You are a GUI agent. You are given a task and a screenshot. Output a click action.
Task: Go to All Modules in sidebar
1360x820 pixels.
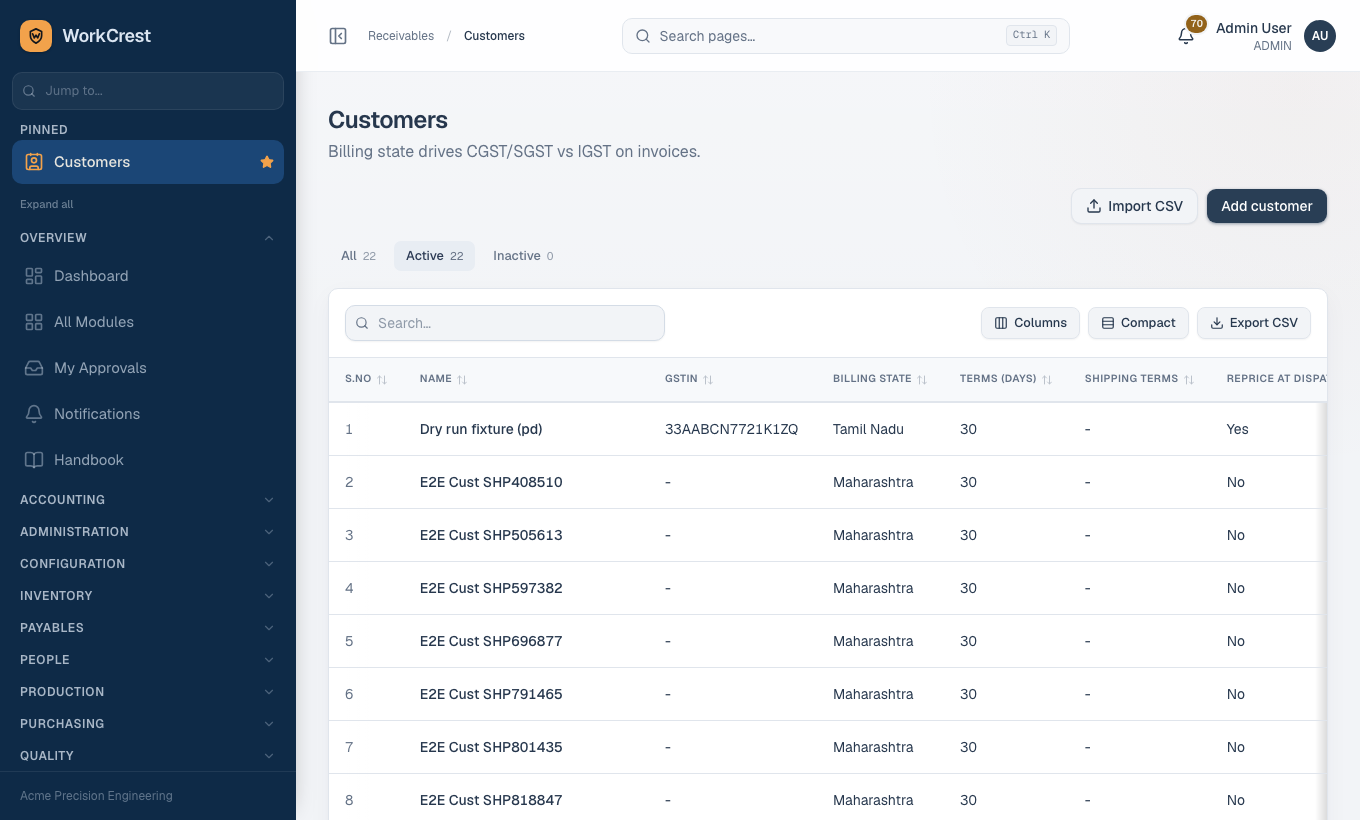click(x=148, y=322)
